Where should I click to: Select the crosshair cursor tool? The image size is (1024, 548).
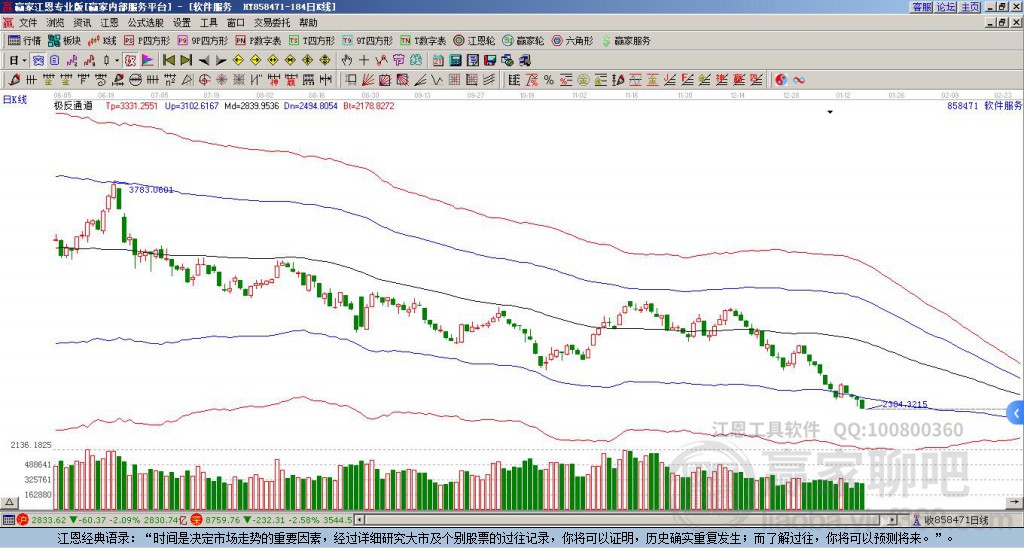pos(364,61)
